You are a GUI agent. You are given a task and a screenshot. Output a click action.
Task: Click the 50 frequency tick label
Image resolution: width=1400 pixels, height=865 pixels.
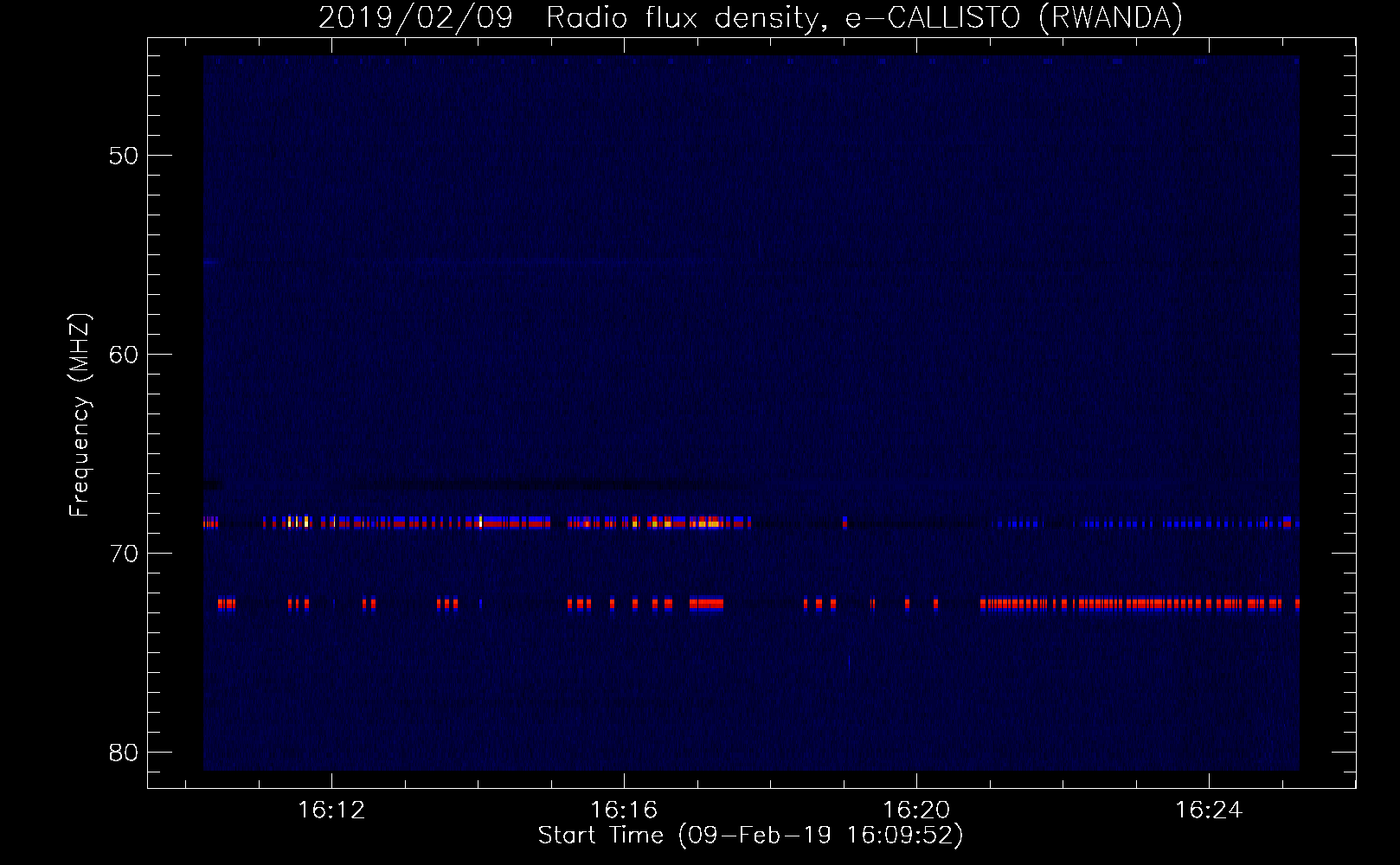pyautogui.click(x=124, y=156)
